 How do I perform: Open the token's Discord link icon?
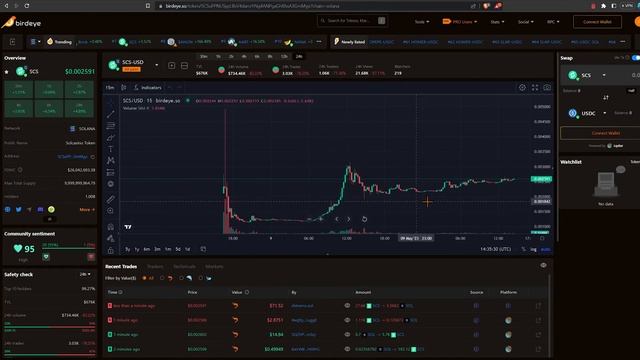point(40,209)
